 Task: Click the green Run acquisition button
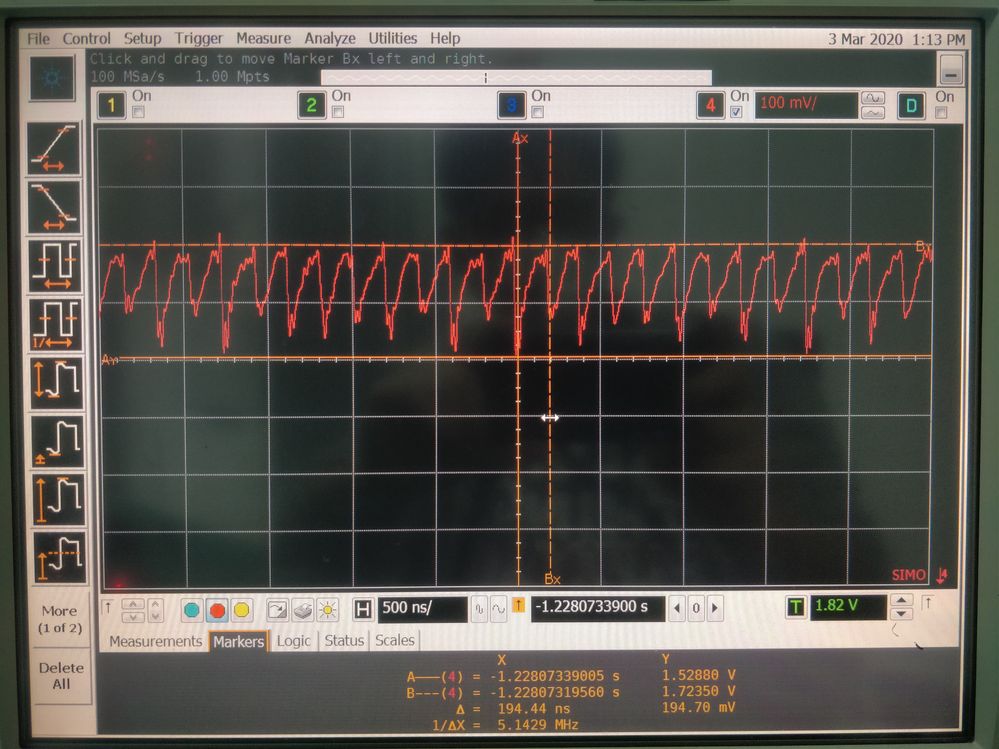pos(192,610)
